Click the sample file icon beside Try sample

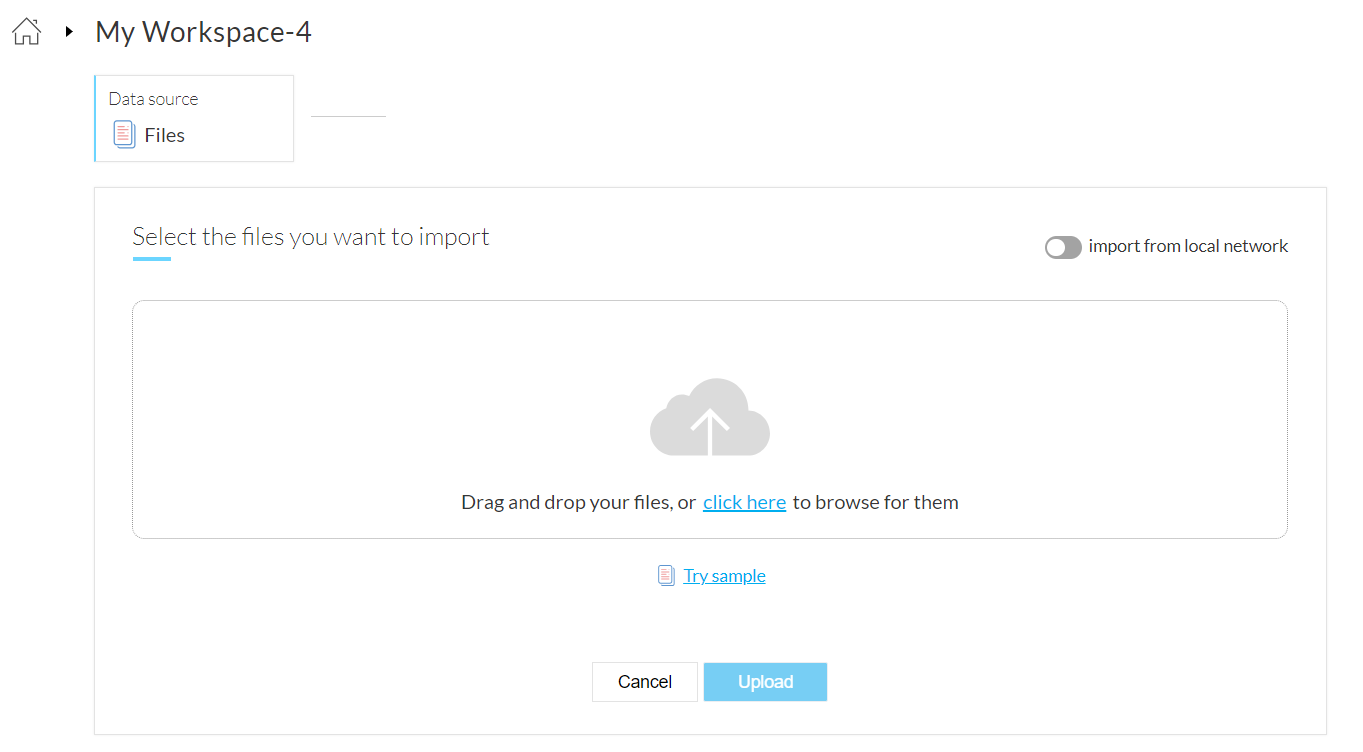click(666, 576)
